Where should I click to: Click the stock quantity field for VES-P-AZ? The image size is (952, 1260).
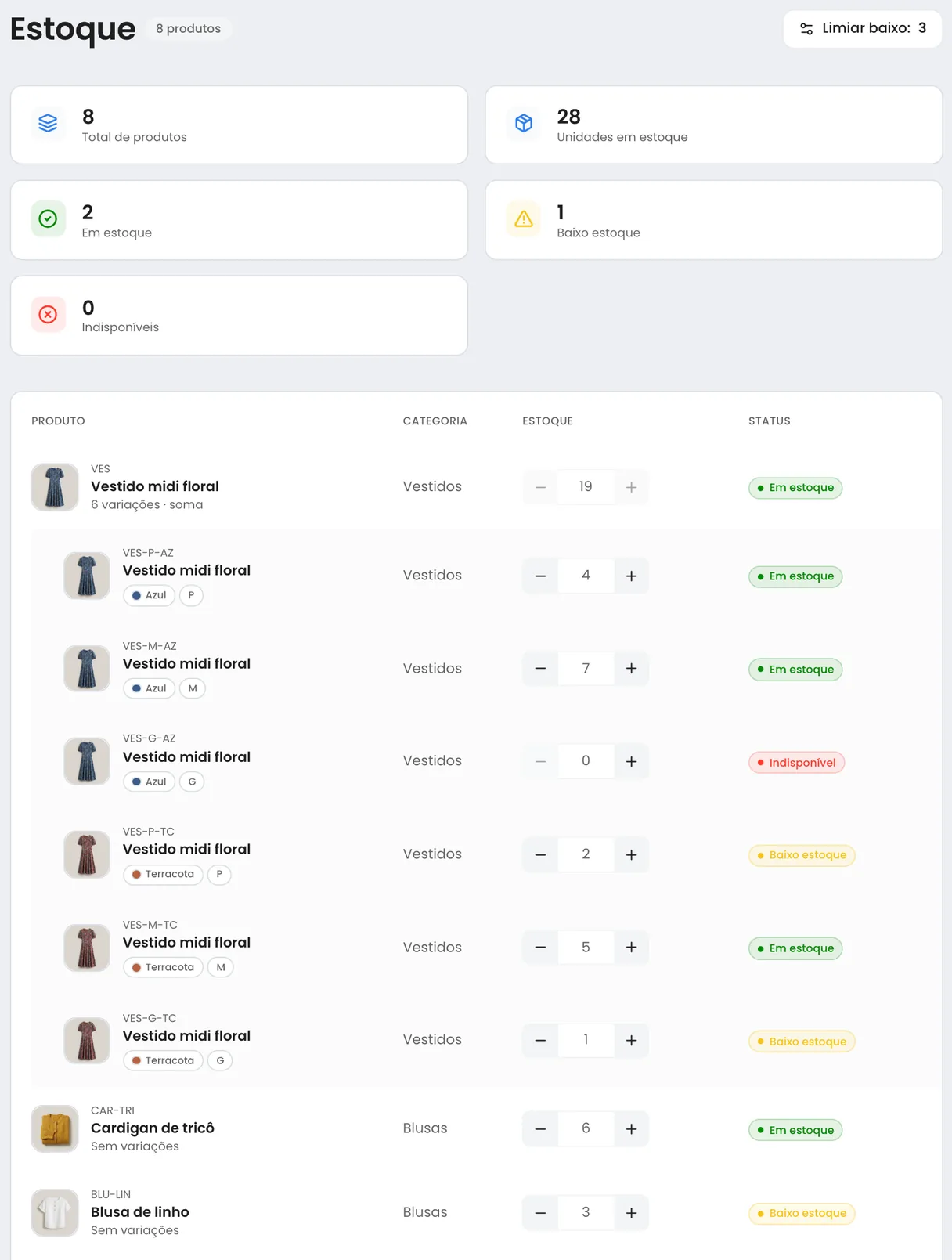(586, 576)
